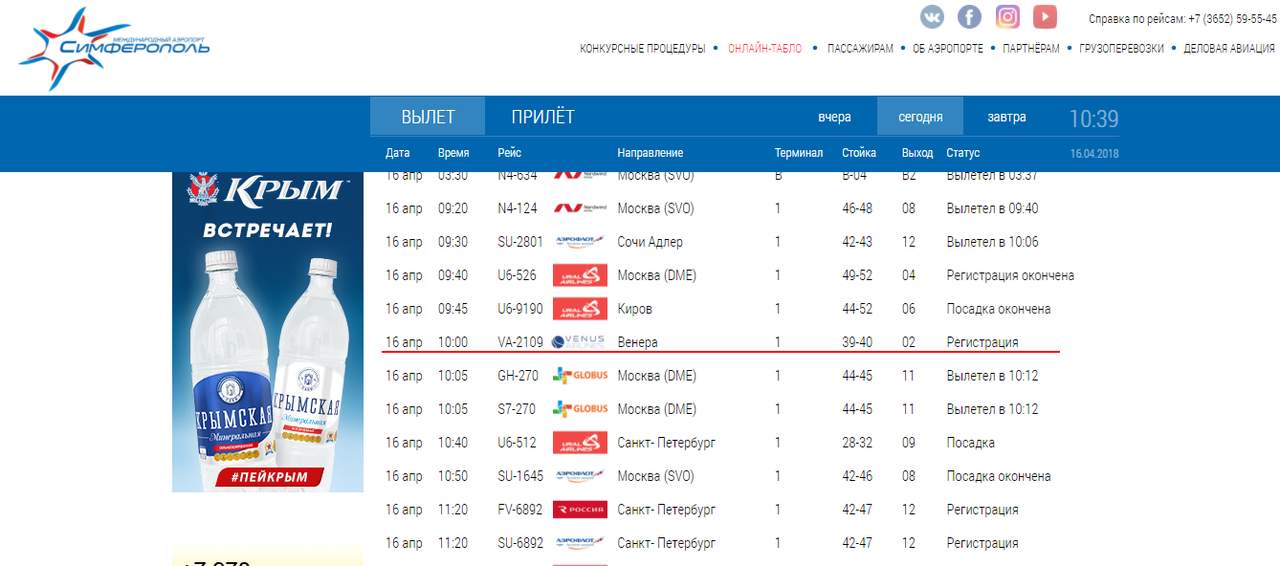Viewport: 1280px width, 566px height.
Task: Open the ПАРТНЁРАМ menu item
Action: coord(1031,48)
